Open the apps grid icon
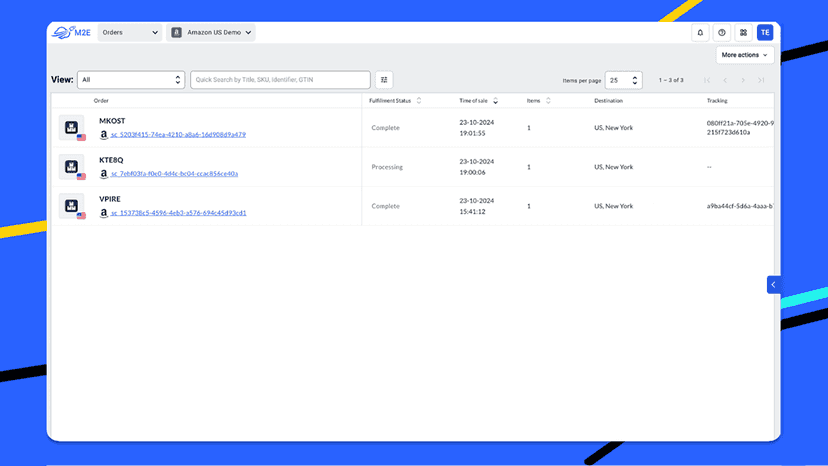This screenshot has width=828, height=466. [744, 33]
